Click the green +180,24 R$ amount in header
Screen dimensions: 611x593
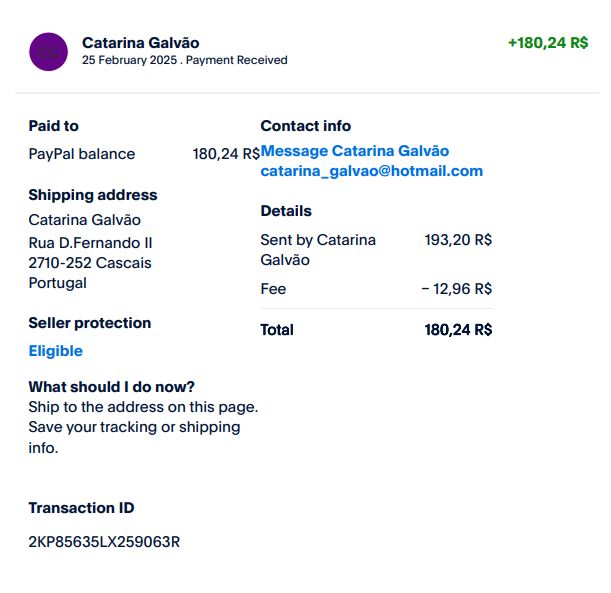[x=547, y=43]
